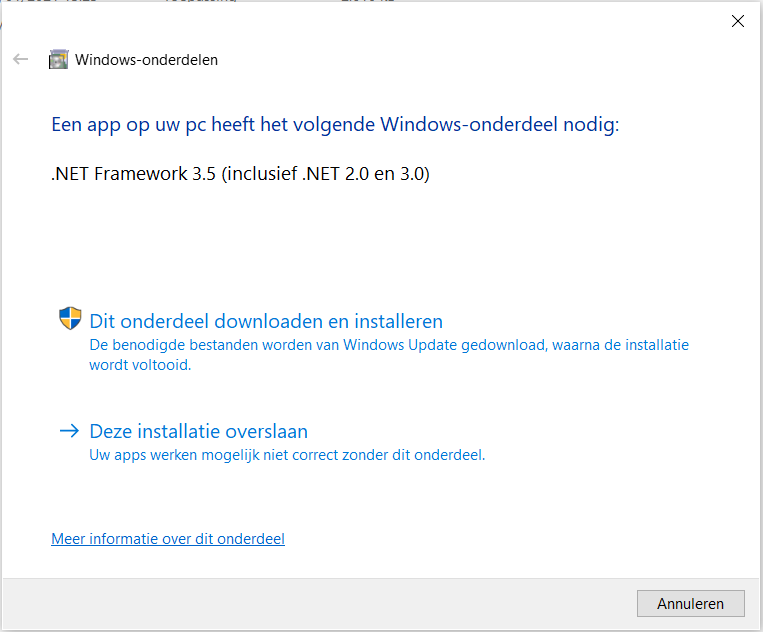763x632 pixels.
Task: Click the Windows-onderdeel nodig part of the heading
Action: [x=499, y=125]
